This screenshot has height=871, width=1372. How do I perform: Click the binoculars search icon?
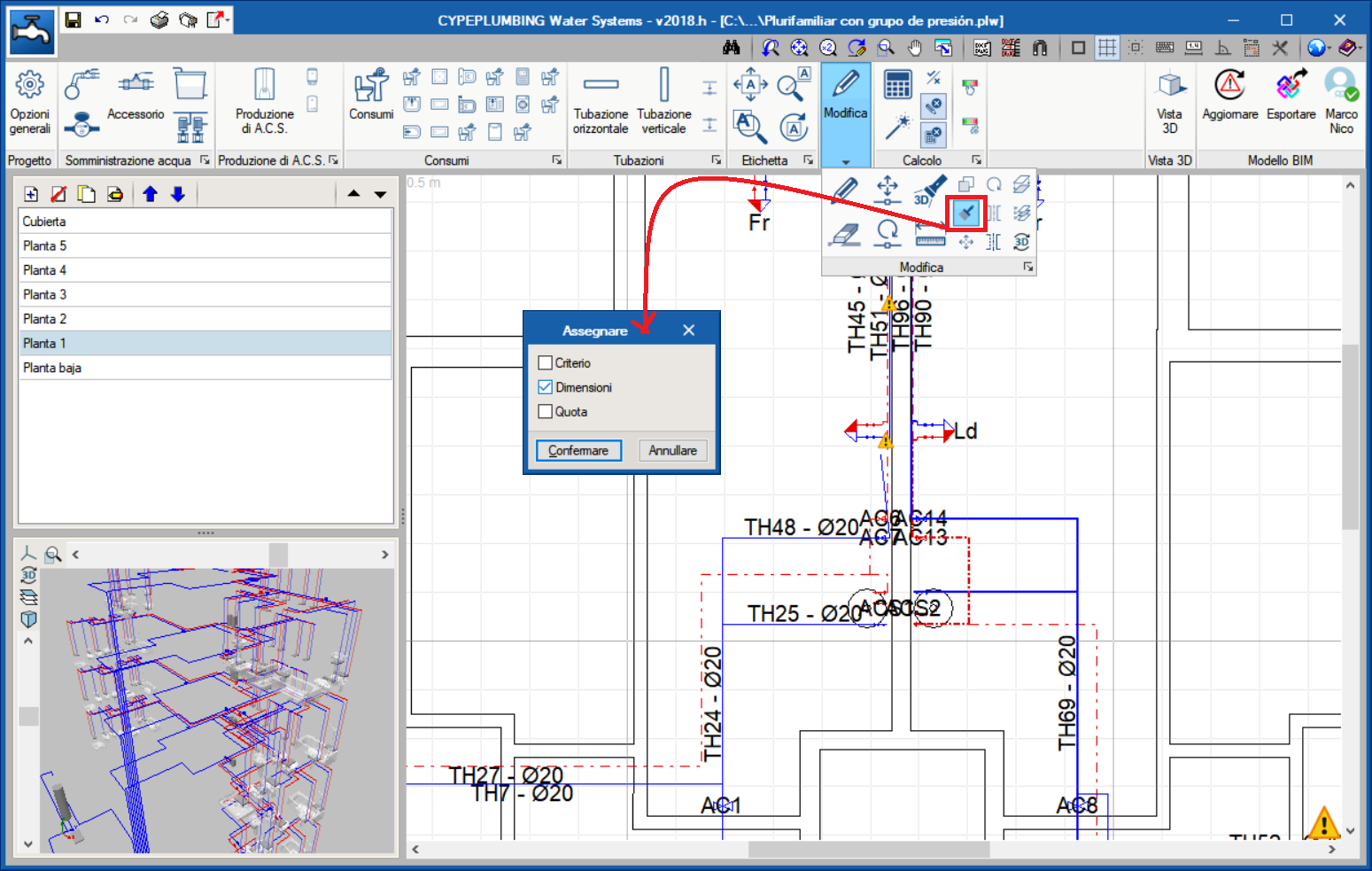pos(732,48)
